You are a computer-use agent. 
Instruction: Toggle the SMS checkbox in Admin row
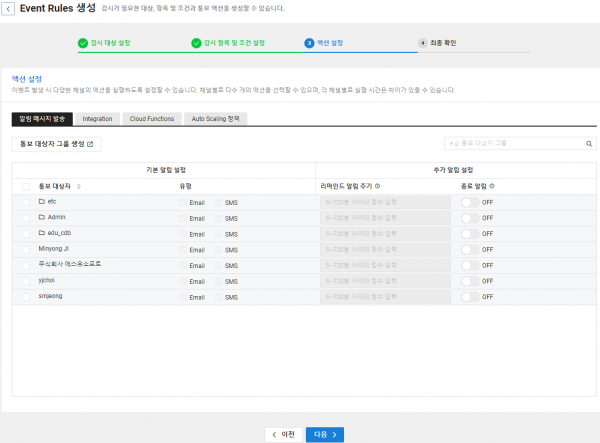tap(218, 218)
